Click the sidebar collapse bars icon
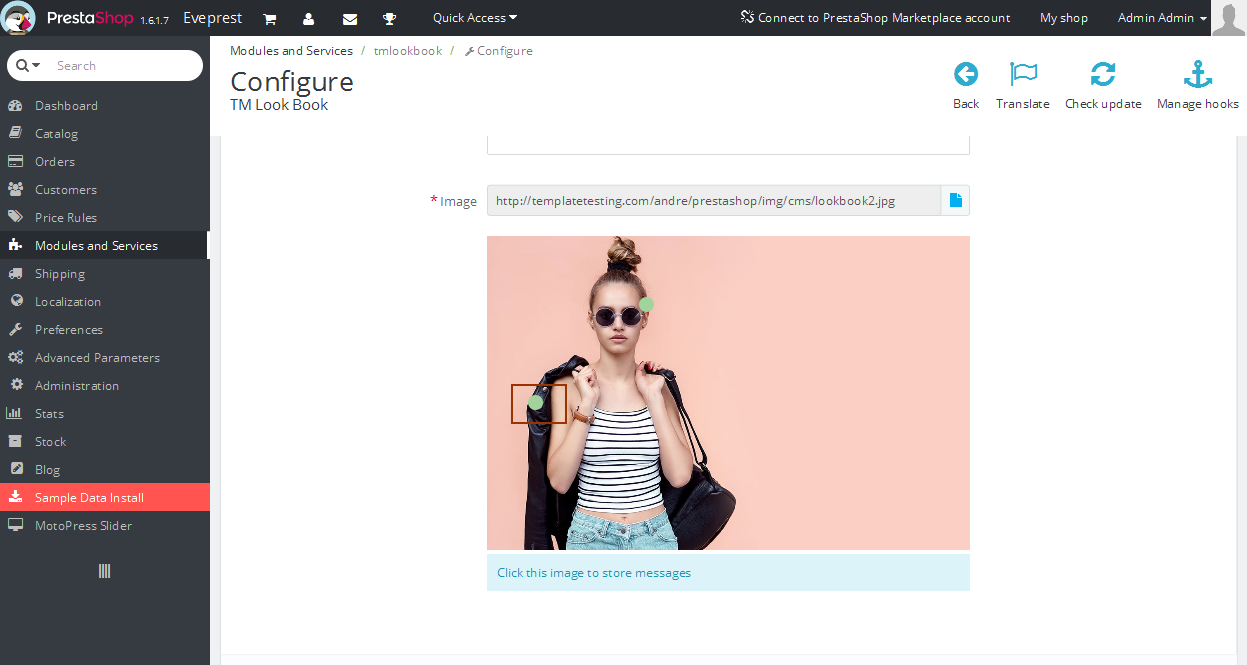 click(104, 571)
